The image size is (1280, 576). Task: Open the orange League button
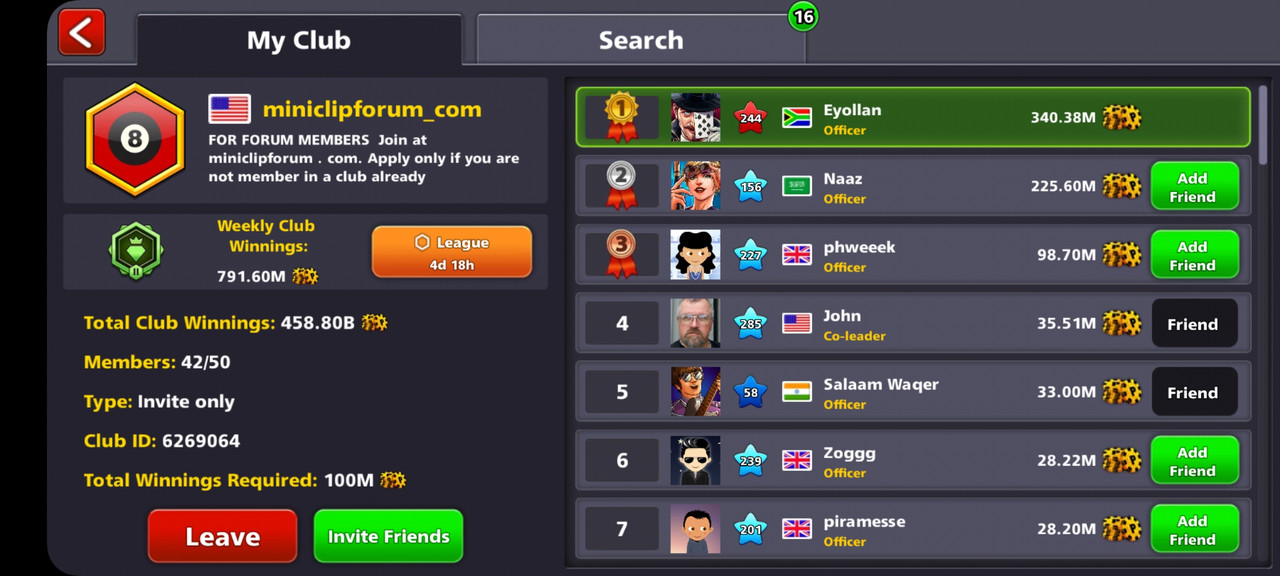tap(452, 252)
